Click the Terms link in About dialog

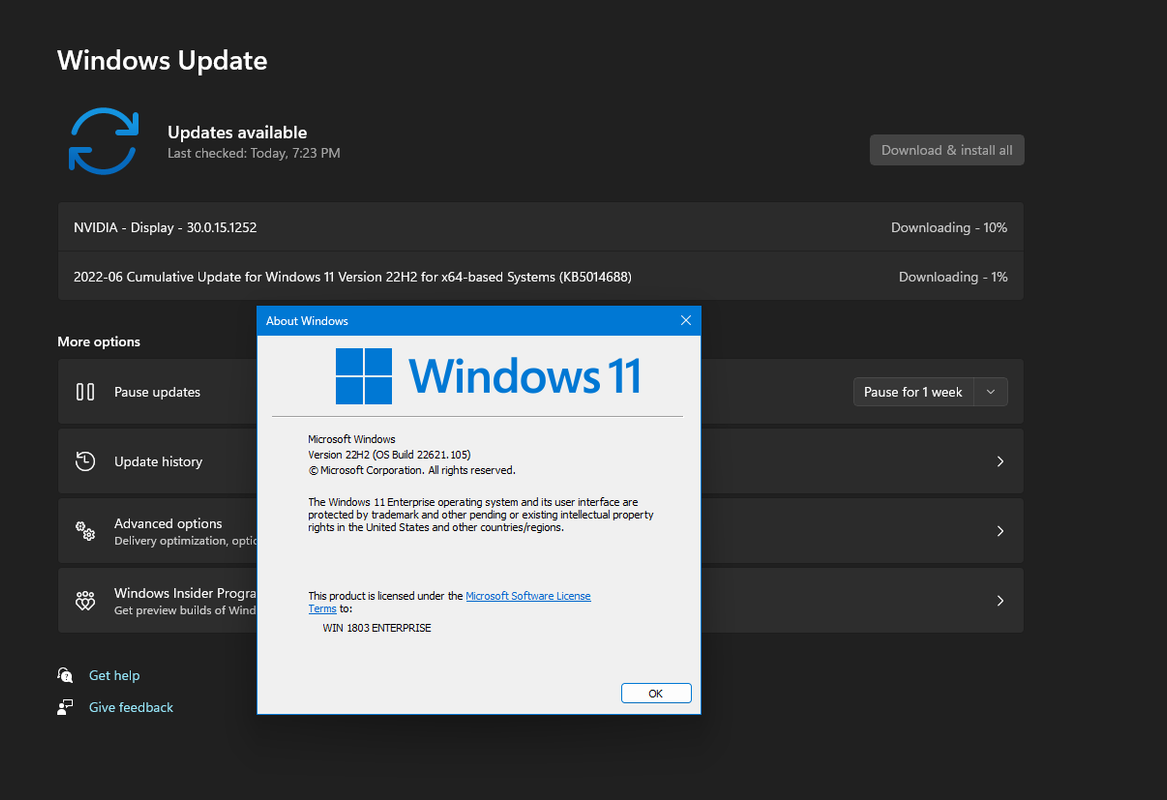[322, 609]
